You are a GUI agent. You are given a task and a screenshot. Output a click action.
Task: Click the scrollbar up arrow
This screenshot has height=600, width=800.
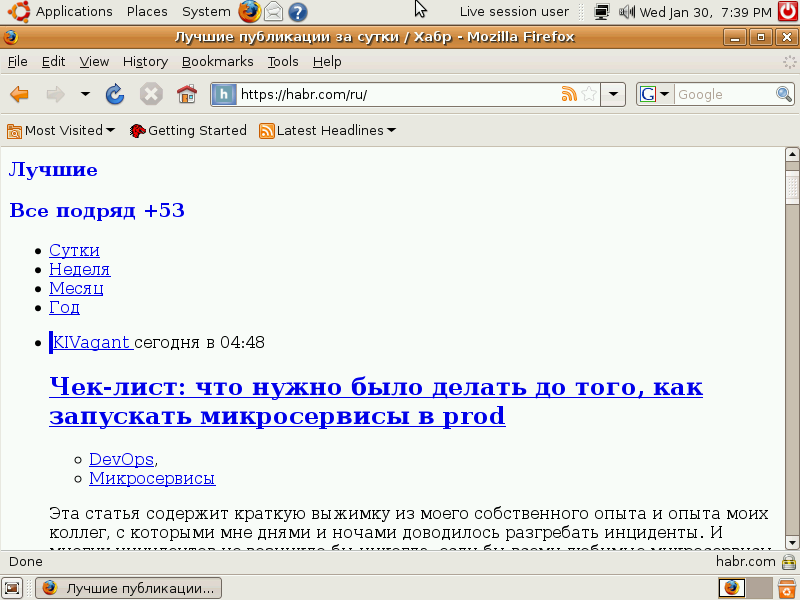pyautogui.click(x=792, y=154)
